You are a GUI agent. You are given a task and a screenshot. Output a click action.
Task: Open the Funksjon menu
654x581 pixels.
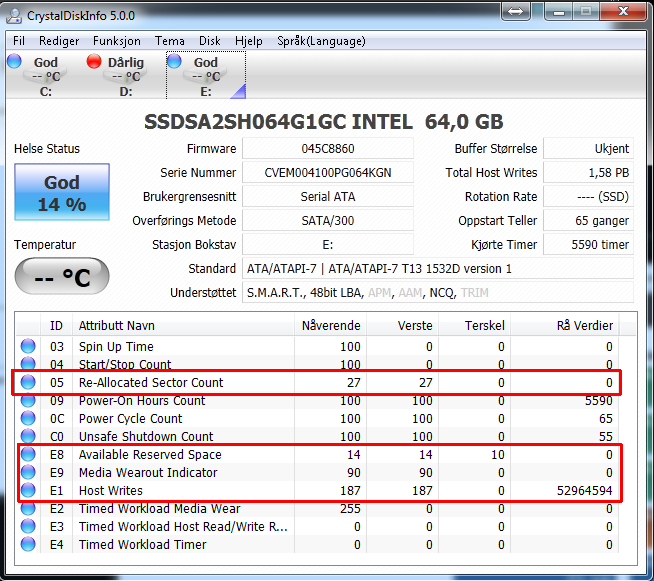coord(117,41)
